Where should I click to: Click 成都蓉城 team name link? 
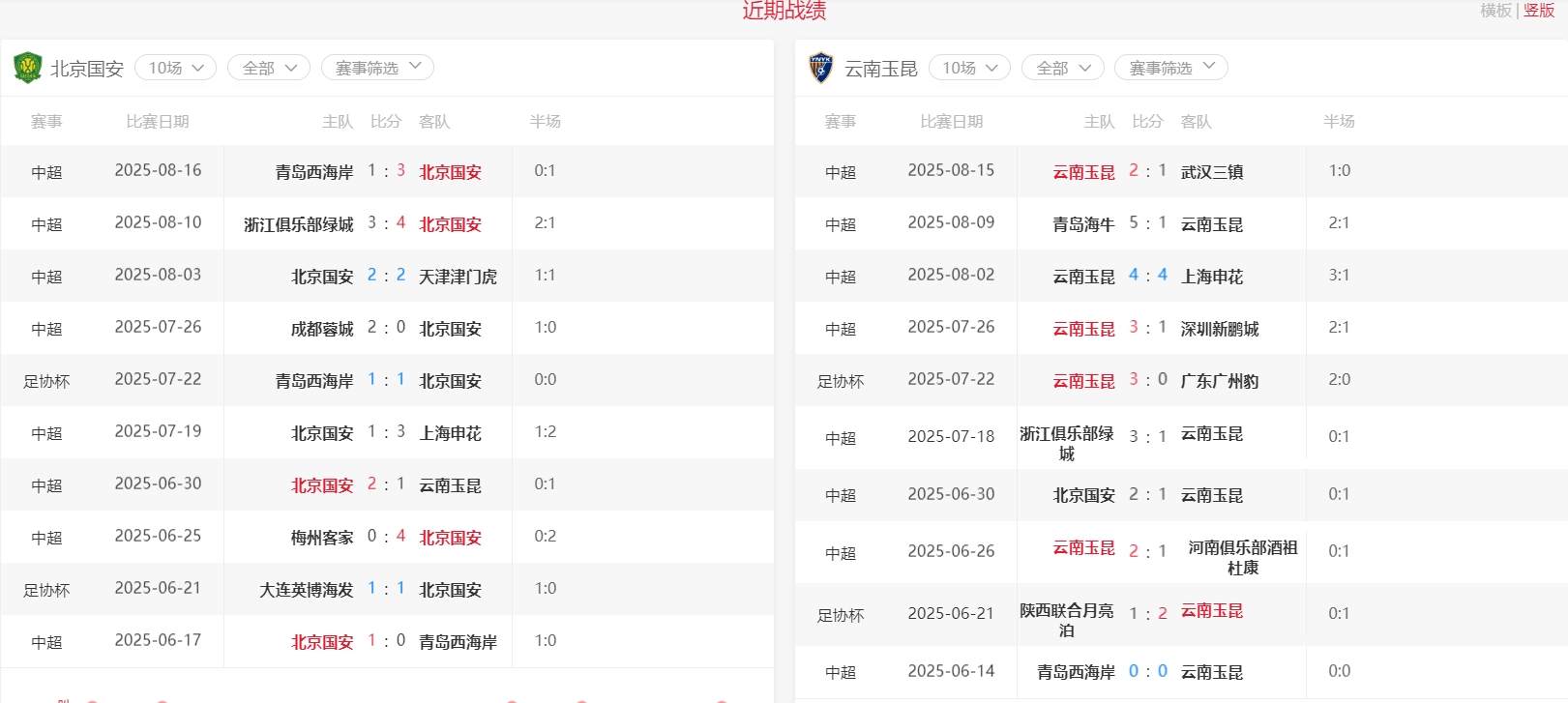[322, 329]
